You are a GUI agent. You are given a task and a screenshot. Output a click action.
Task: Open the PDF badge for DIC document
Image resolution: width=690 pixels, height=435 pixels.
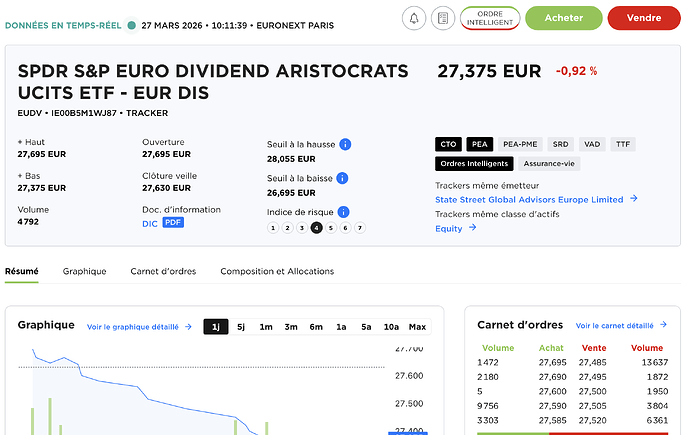pyautogui.click(x=173, y=223)
